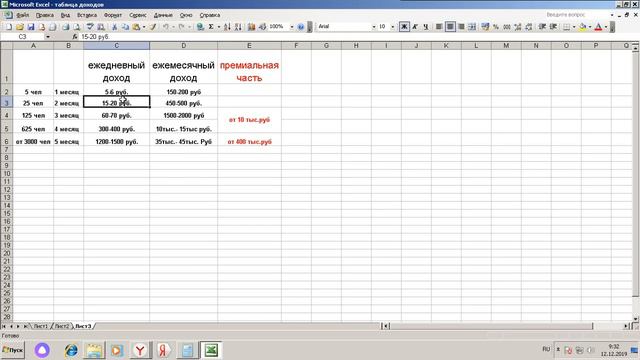The height and width of the screenshot is (360, 640).
Task: Cut selection with scissors icon
Action: click(114, 27)
